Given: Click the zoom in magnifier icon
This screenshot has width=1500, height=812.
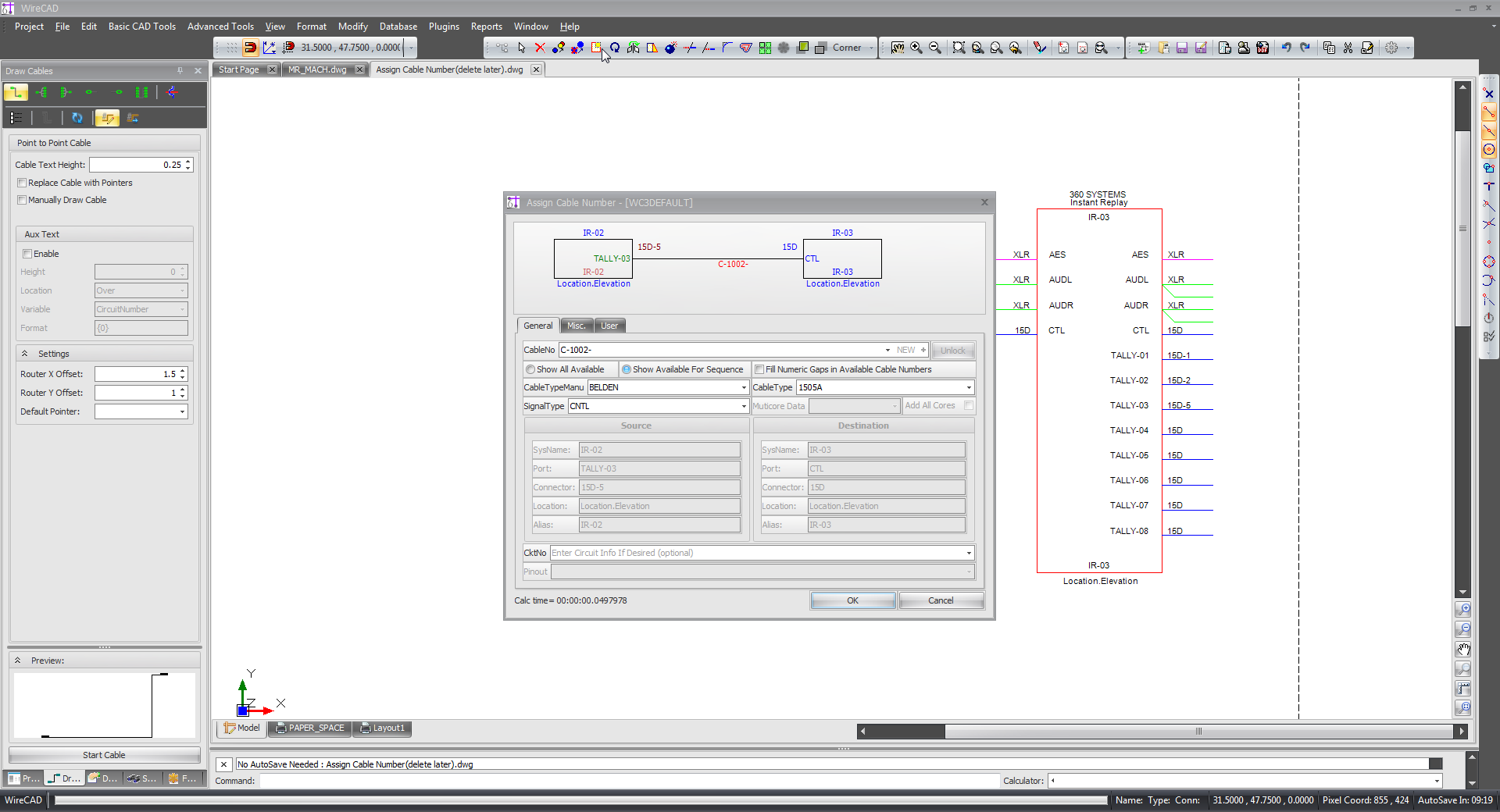Looking at the screenshot, I should 916,48.
